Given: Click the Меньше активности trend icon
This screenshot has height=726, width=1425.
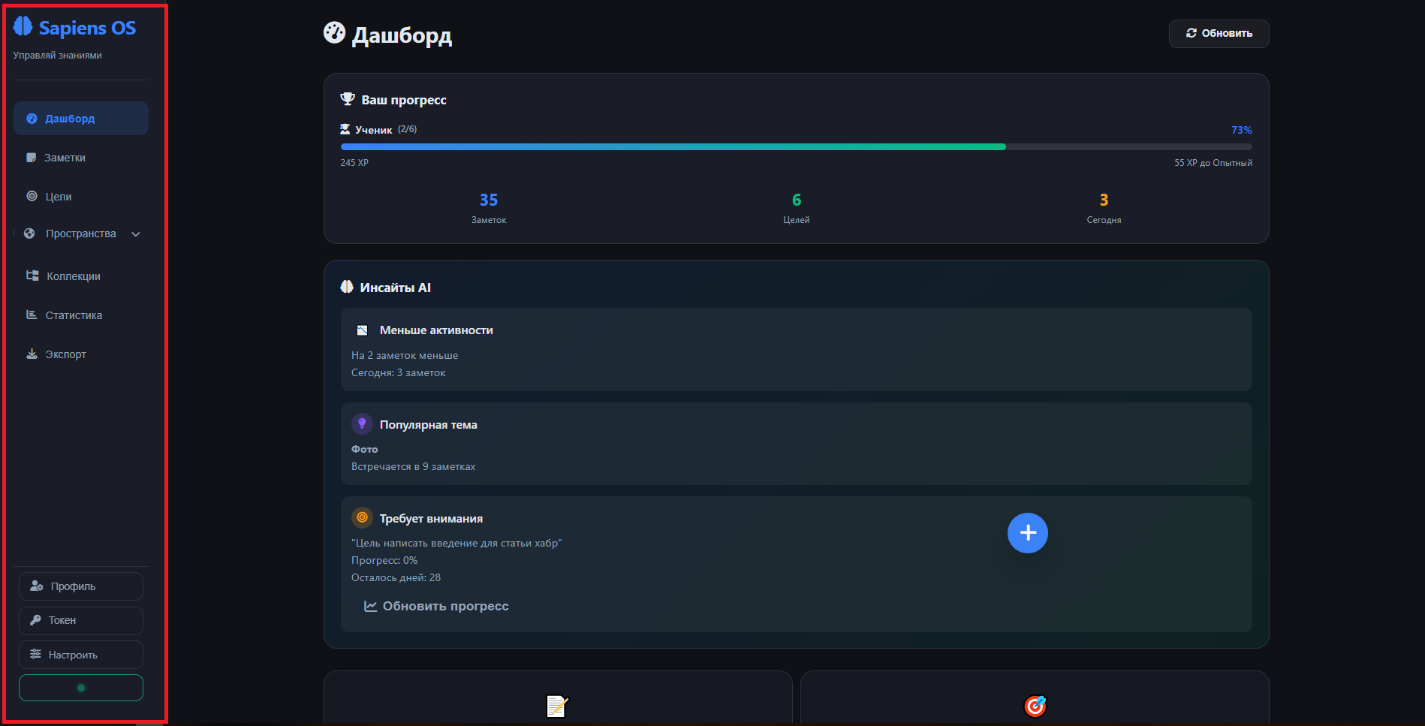Looking at the screenshot, I should coord(362,330).
